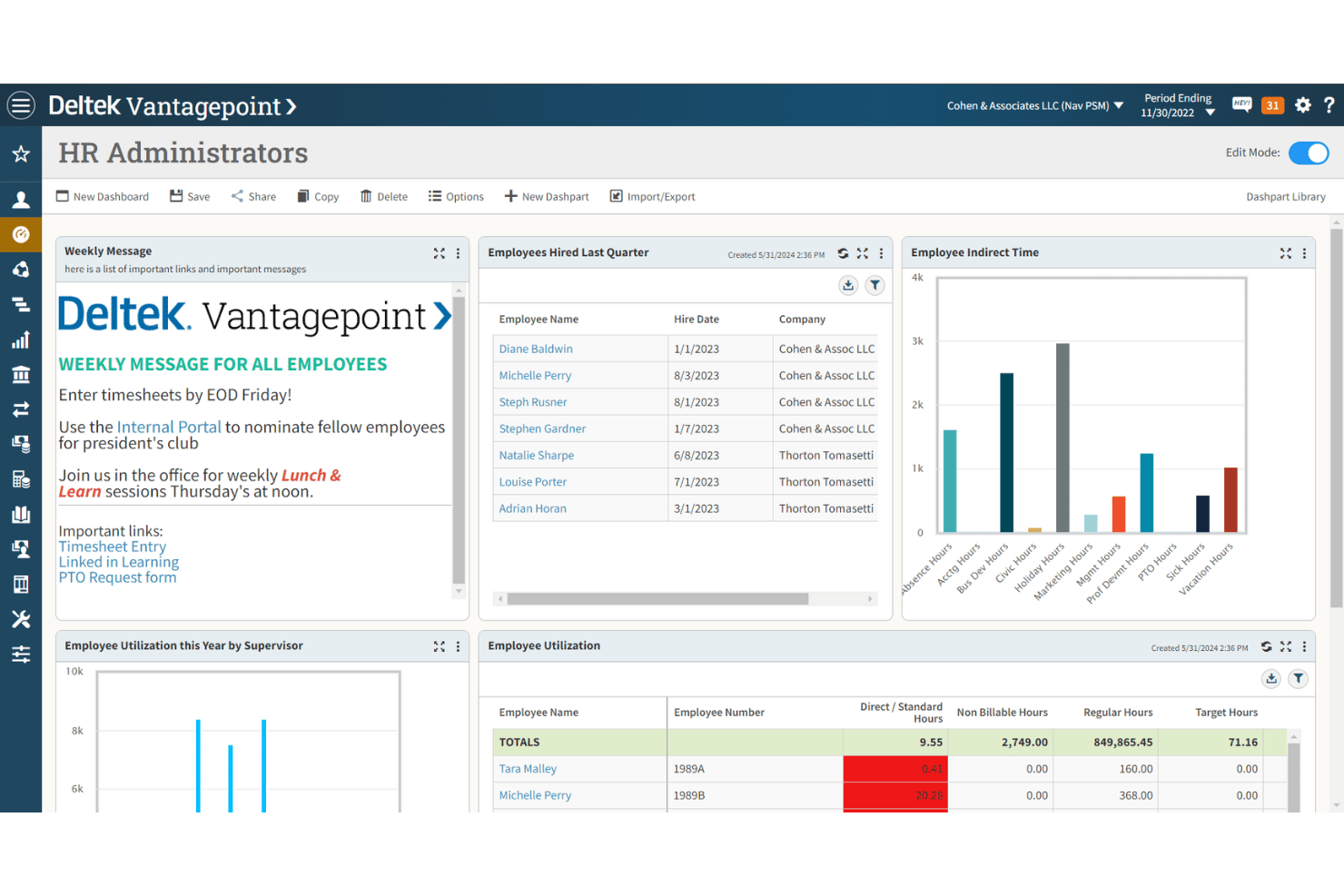
Task: Open the two-way arrows icon in sidebar
Action: coord(21,409)
